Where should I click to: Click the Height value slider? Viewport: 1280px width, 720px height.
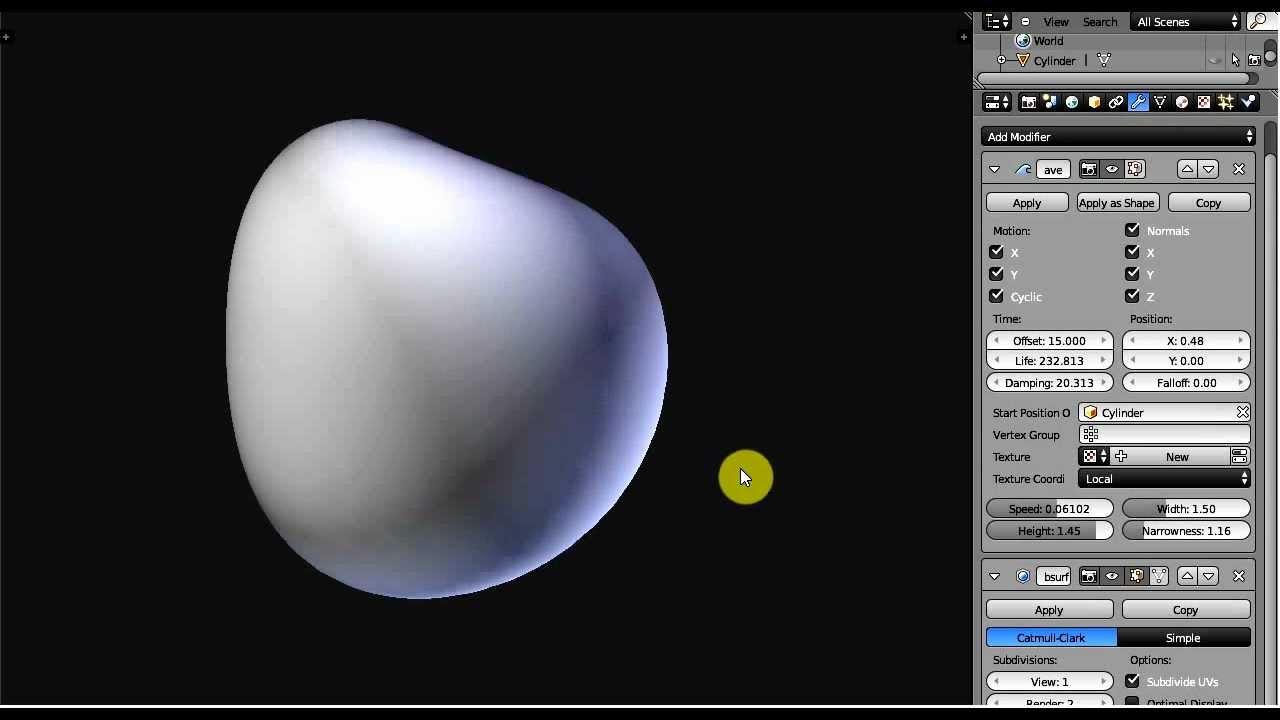coord(1049,531)
